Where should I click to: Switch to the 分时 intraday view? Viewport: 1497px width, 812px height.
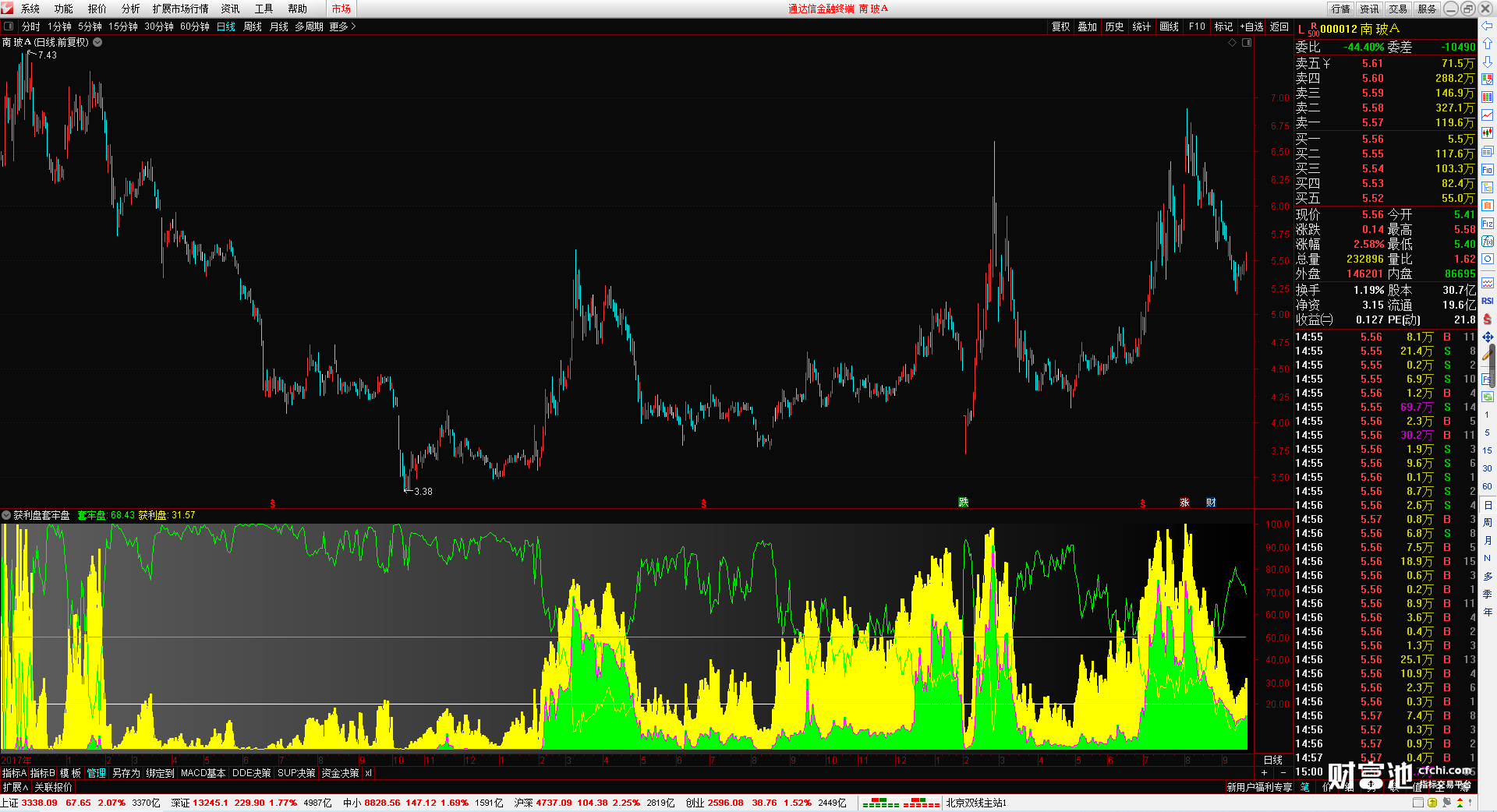pyautogui.click(x=31, y=26)
